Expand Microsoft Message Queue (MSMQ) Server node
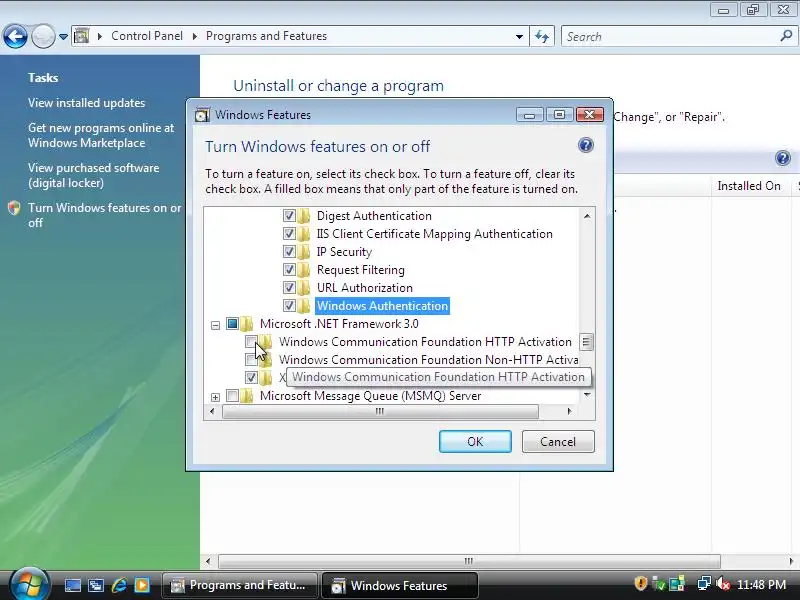Image resolution: width=800 pixels, height=600 pixels. click(215, 397)
